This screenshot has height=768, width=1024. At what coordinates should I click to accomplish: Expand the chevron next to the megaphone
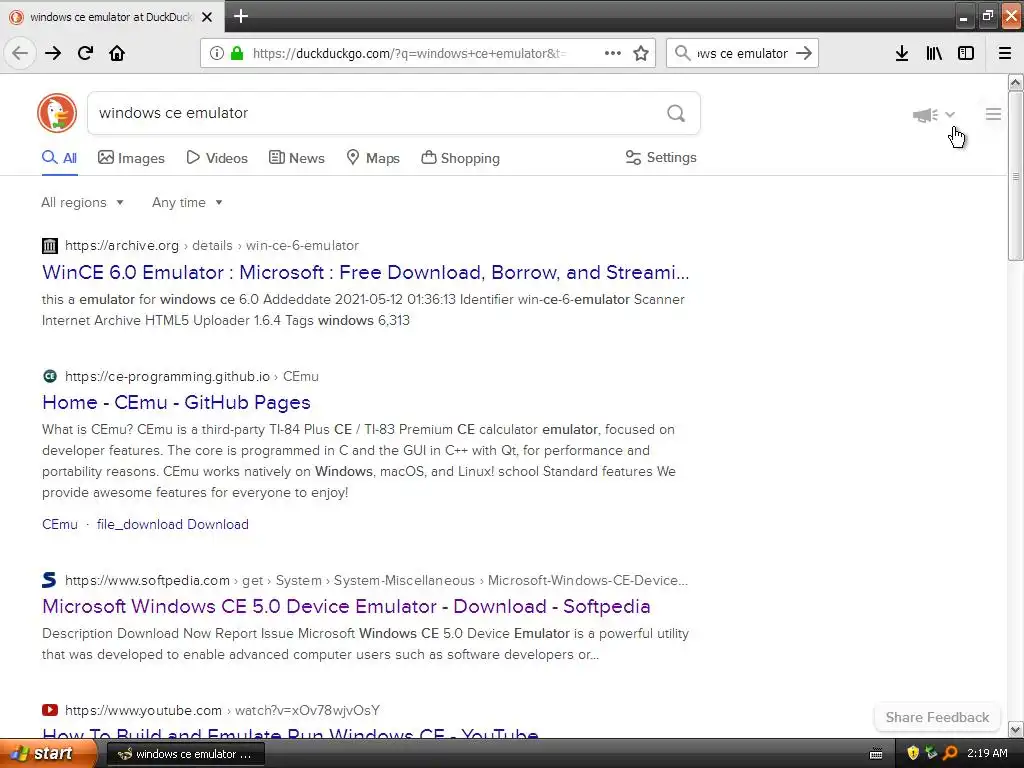[x=950, y=114]
